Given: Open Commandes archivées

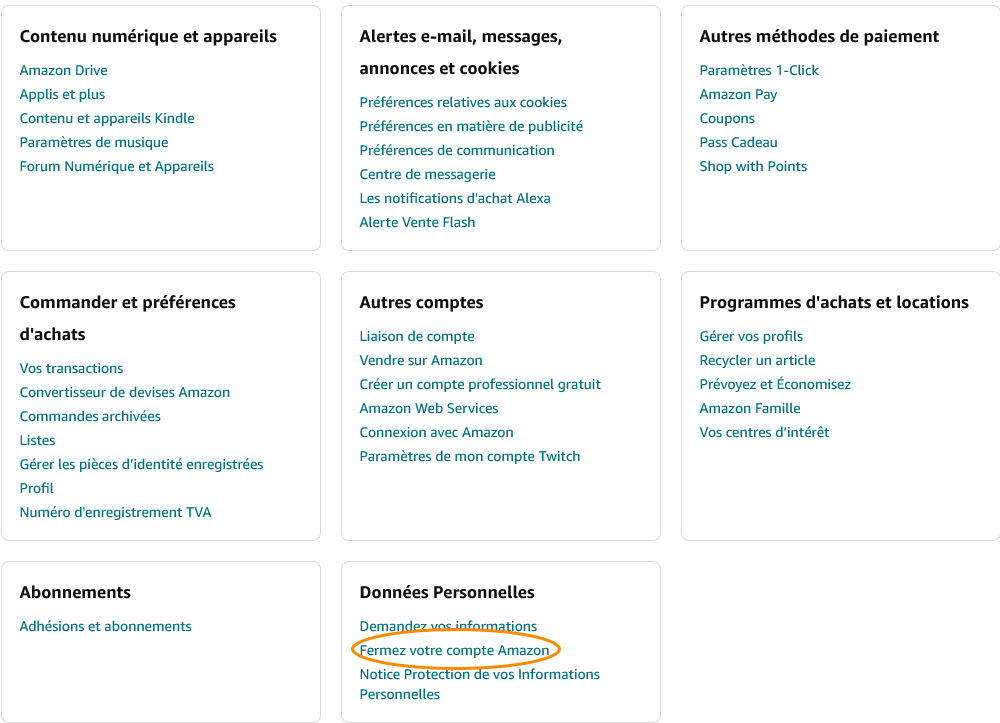Looking at the screenshot, I should (x=90, y=416).
